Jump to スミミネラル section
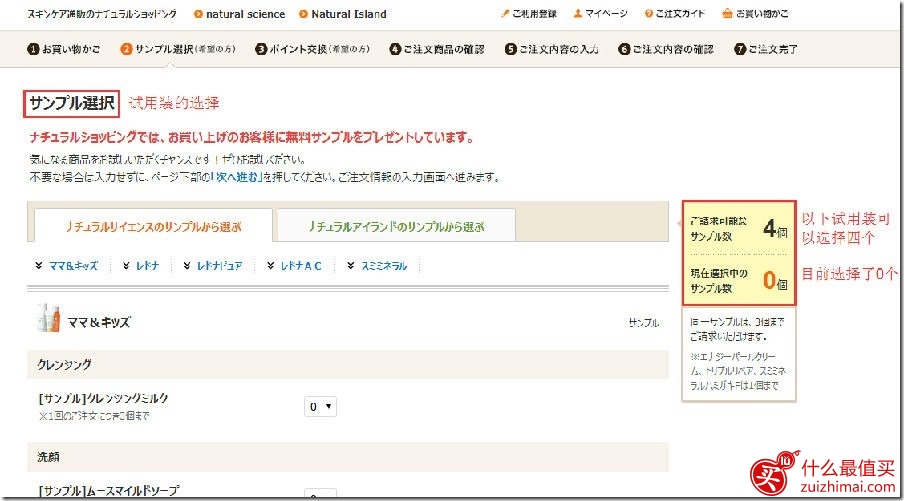The width and height of the screenshot is (904, 501). (385, 266)
